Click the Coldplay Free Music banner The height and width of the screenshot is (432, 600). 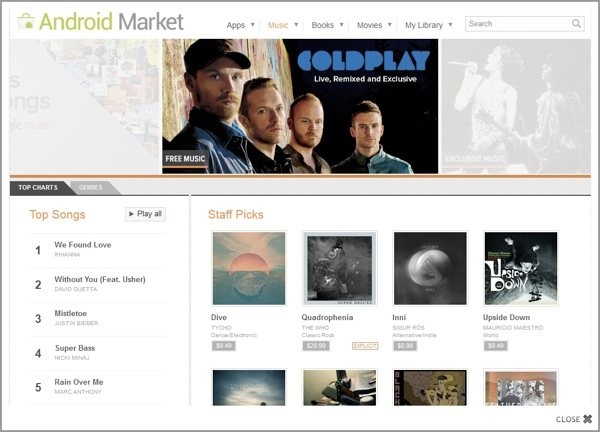(300, 106)
